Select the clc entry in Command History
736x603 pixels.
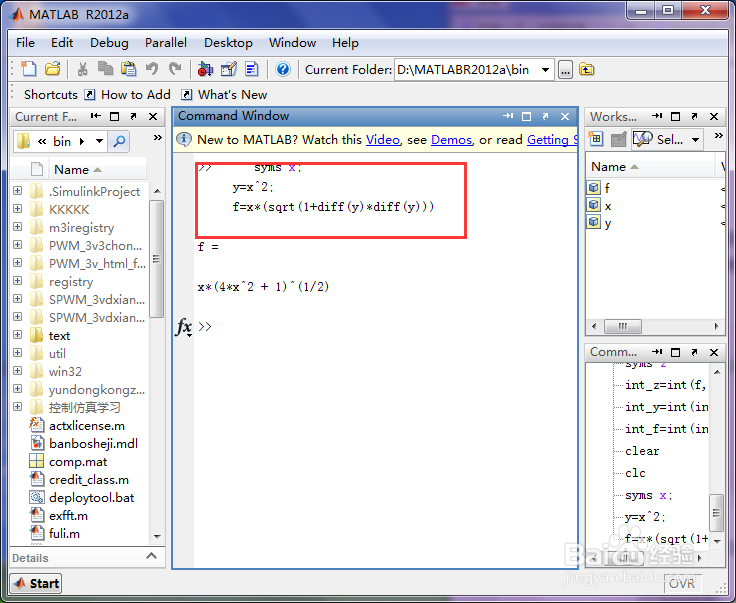pyautogui.click(x=635, y=473)
